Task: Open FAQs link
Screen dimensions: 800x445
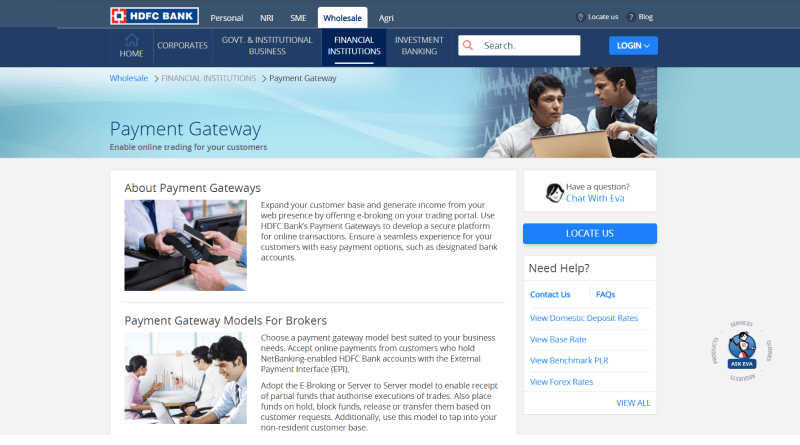Action: click(x=605, y=294)
